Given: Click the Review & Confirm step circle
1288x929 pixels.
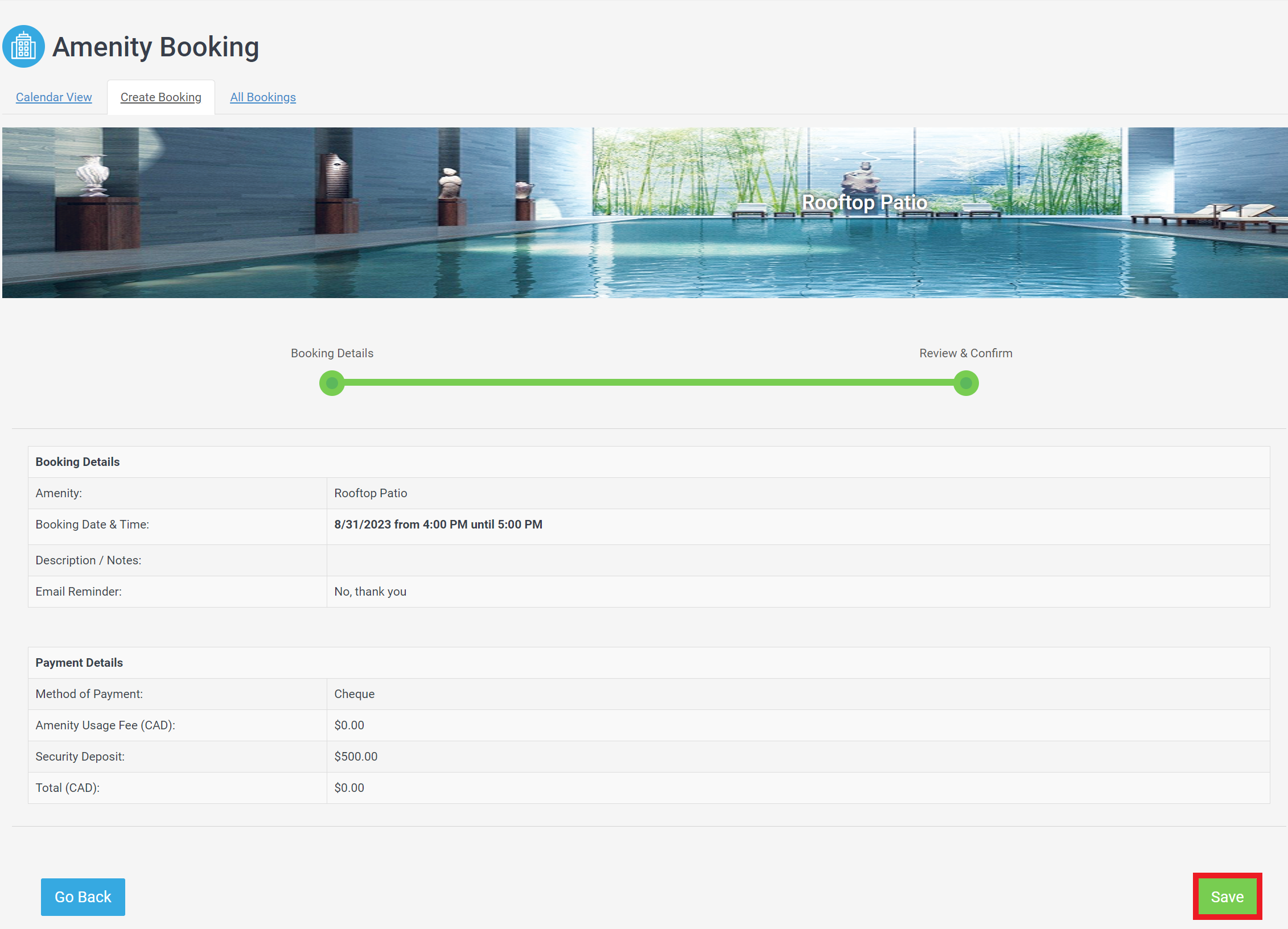Looking at the screenshot, I should [x=966, y=383].
